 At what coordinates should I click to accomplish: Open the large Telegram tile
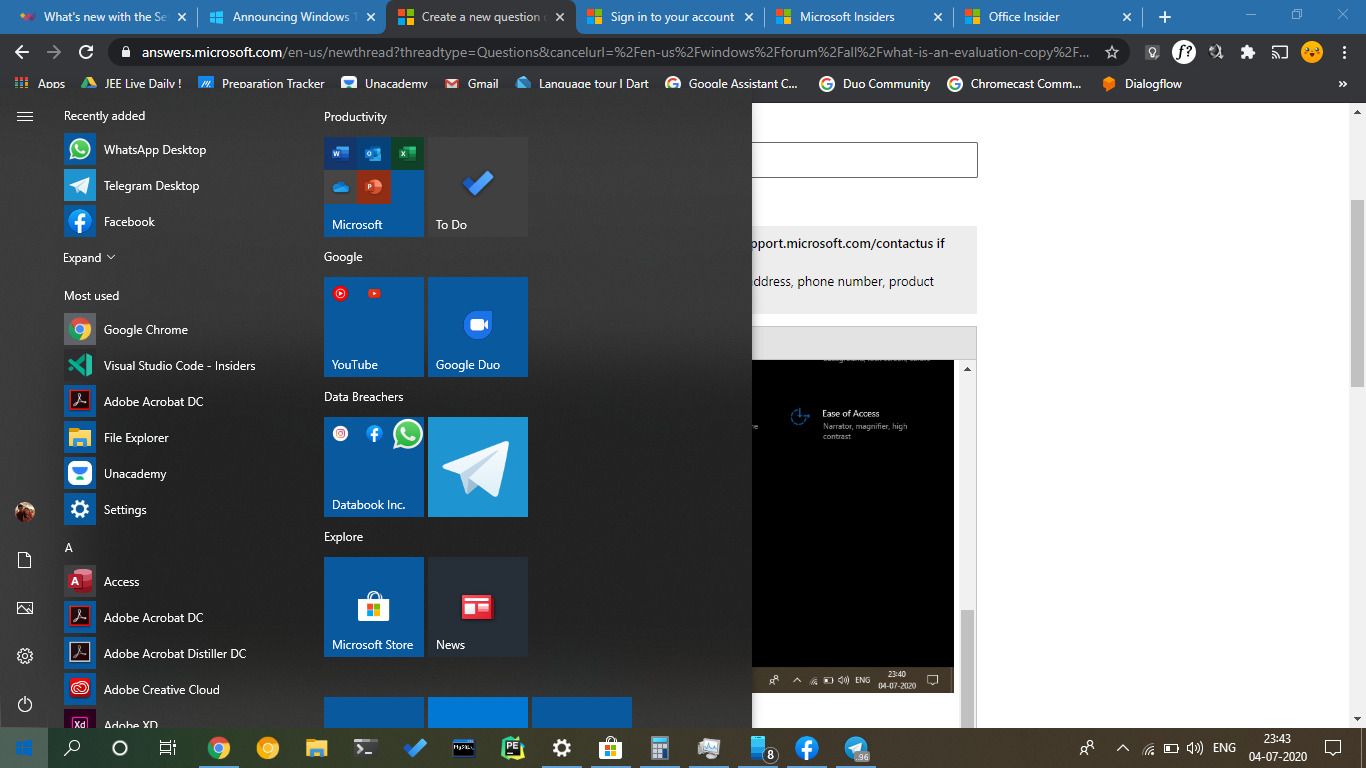pyautogui.click(x=478, y=467)
